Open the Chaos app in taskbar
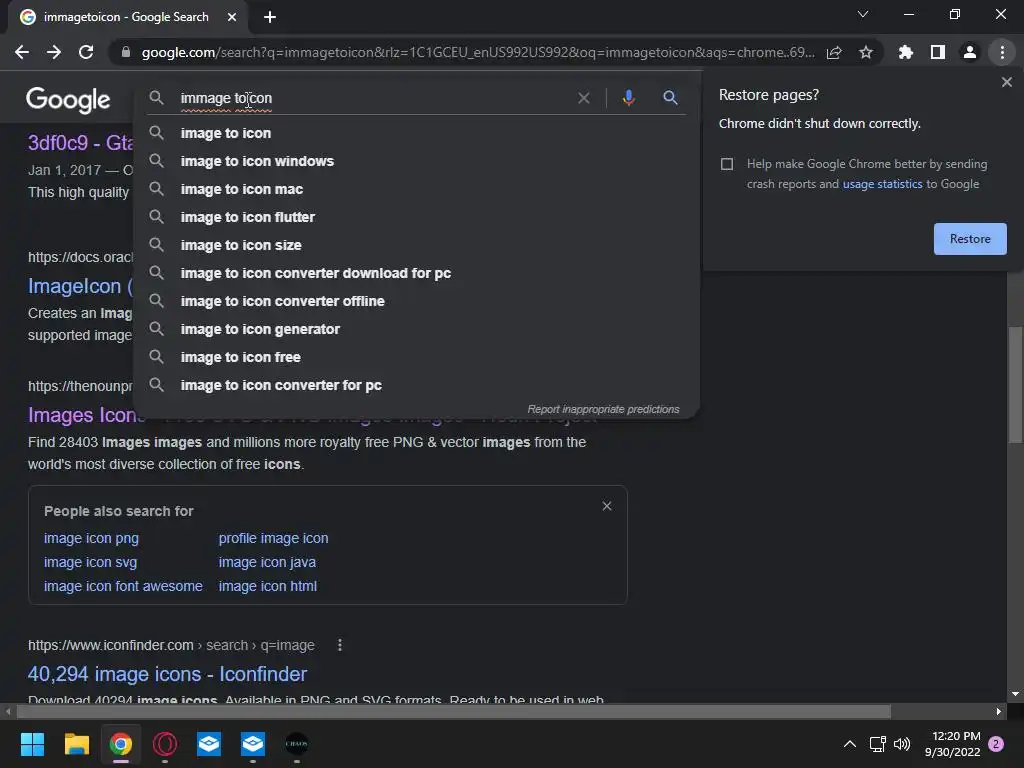Viewport: 1024px width, 768px height. [x=296, y=744]
